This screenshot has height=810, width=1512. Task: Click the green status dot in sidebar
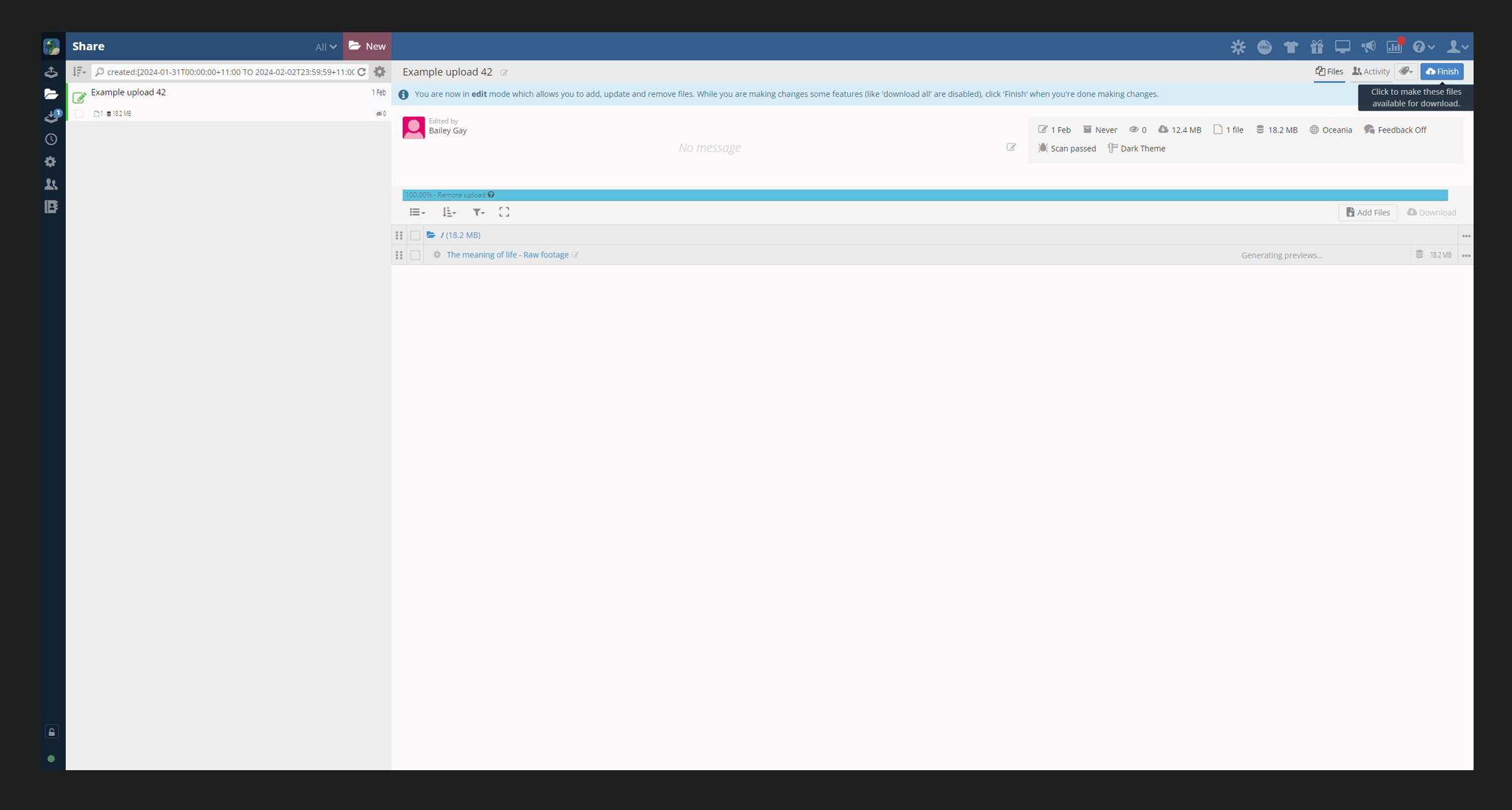point(51,759)
